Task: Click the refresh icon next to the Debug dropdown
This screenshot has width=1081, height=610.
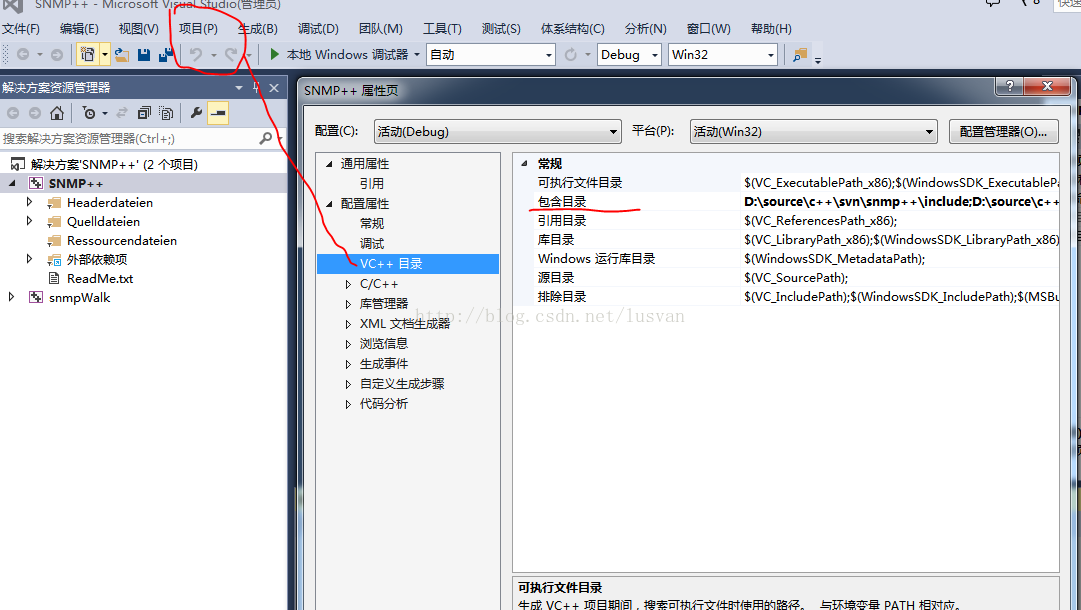Action: pyautogui.click(x=571, y=54)
